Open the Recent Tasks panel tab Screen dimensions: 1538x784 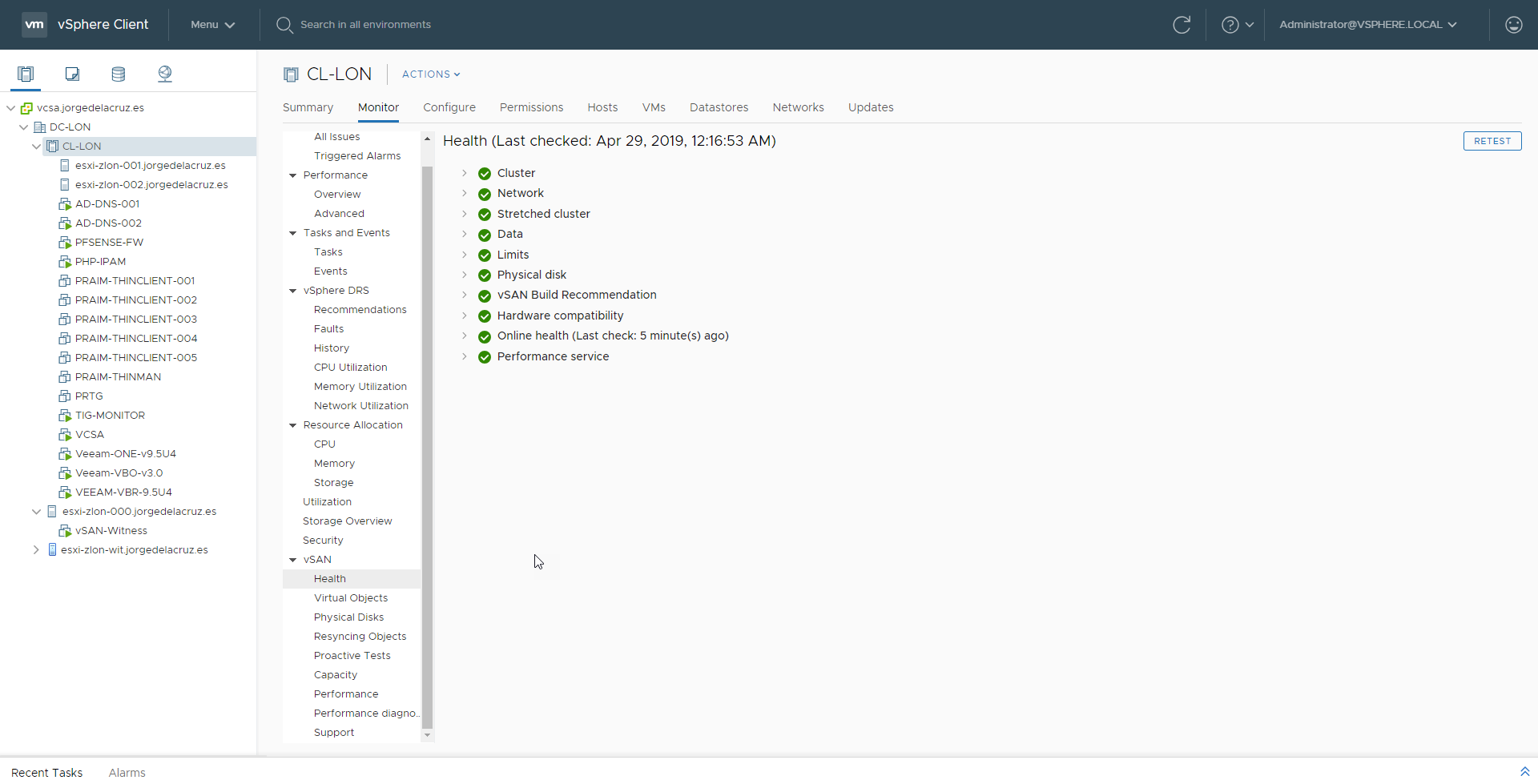pos(47,773)
